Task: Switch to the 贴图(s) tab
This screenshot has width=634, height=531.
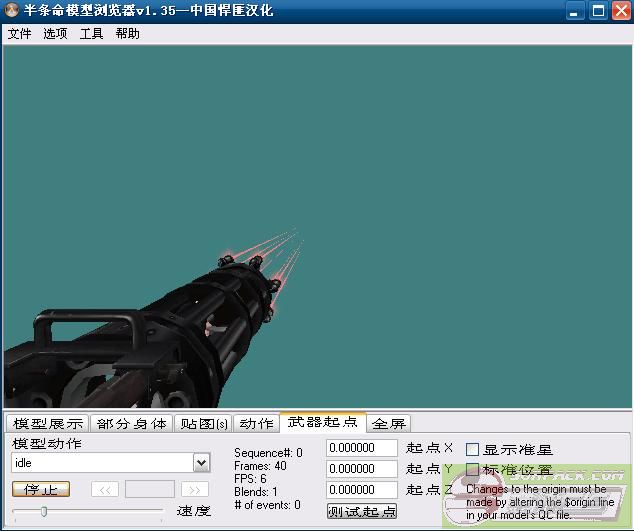Action: click(204, 424)
